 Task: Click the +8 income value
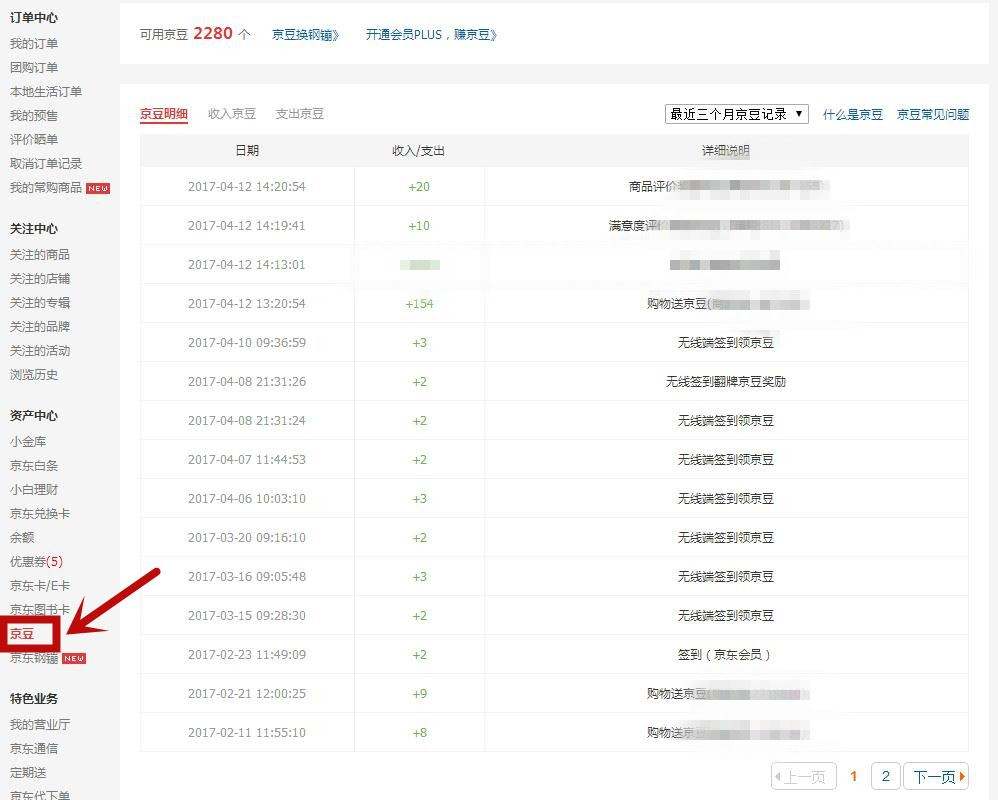tap(419, 733)
